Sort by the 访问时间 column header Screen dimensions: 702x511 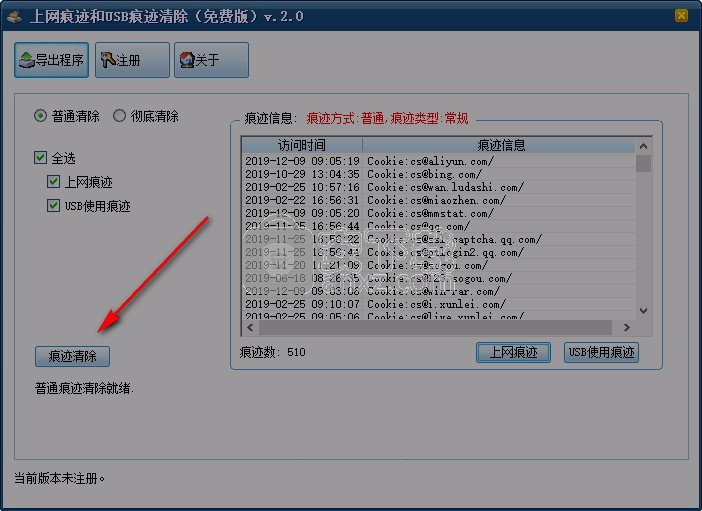[x=302, y=145]
